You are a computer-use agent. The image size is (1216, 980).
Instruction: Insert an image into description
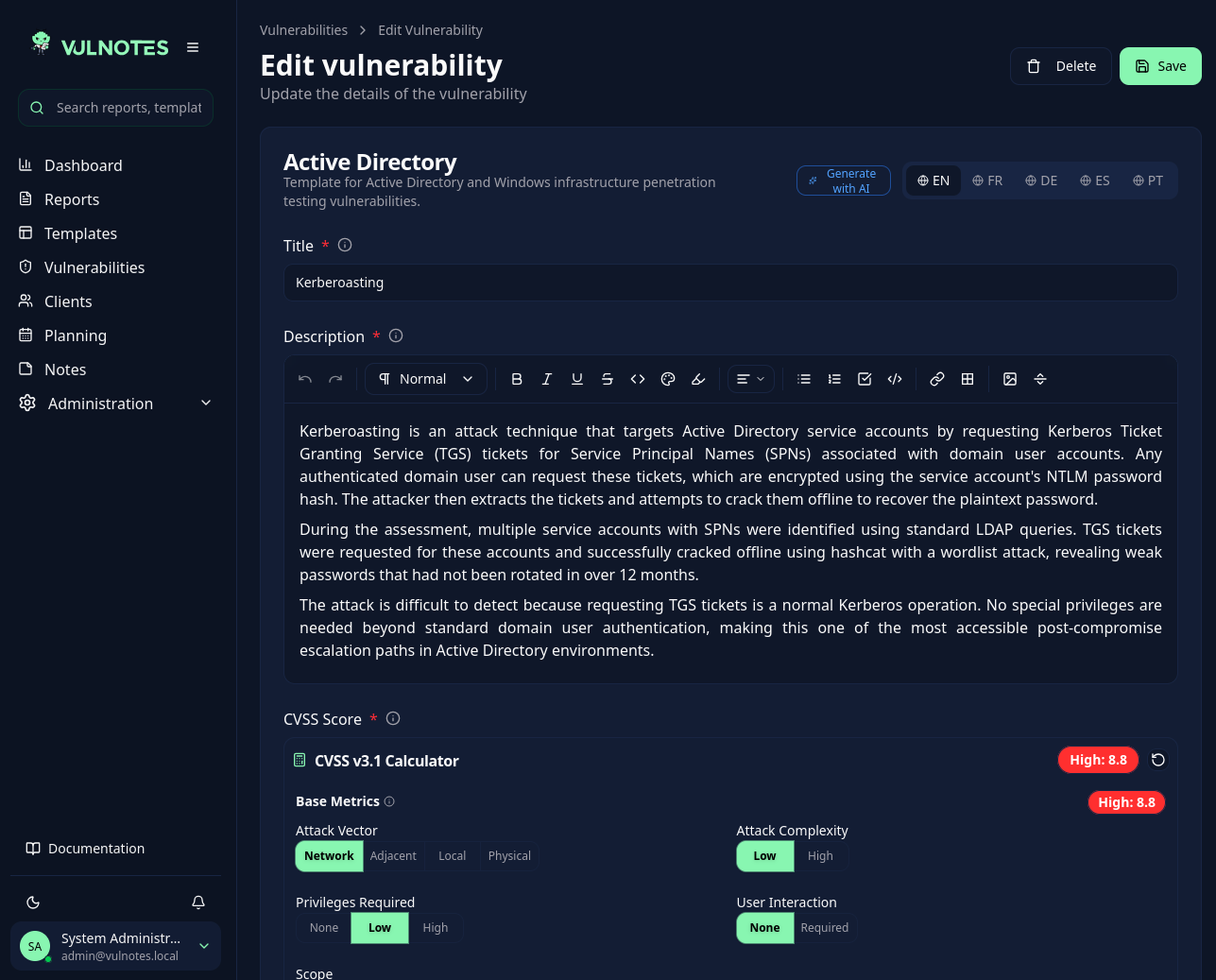click(x=1010, y=379)
